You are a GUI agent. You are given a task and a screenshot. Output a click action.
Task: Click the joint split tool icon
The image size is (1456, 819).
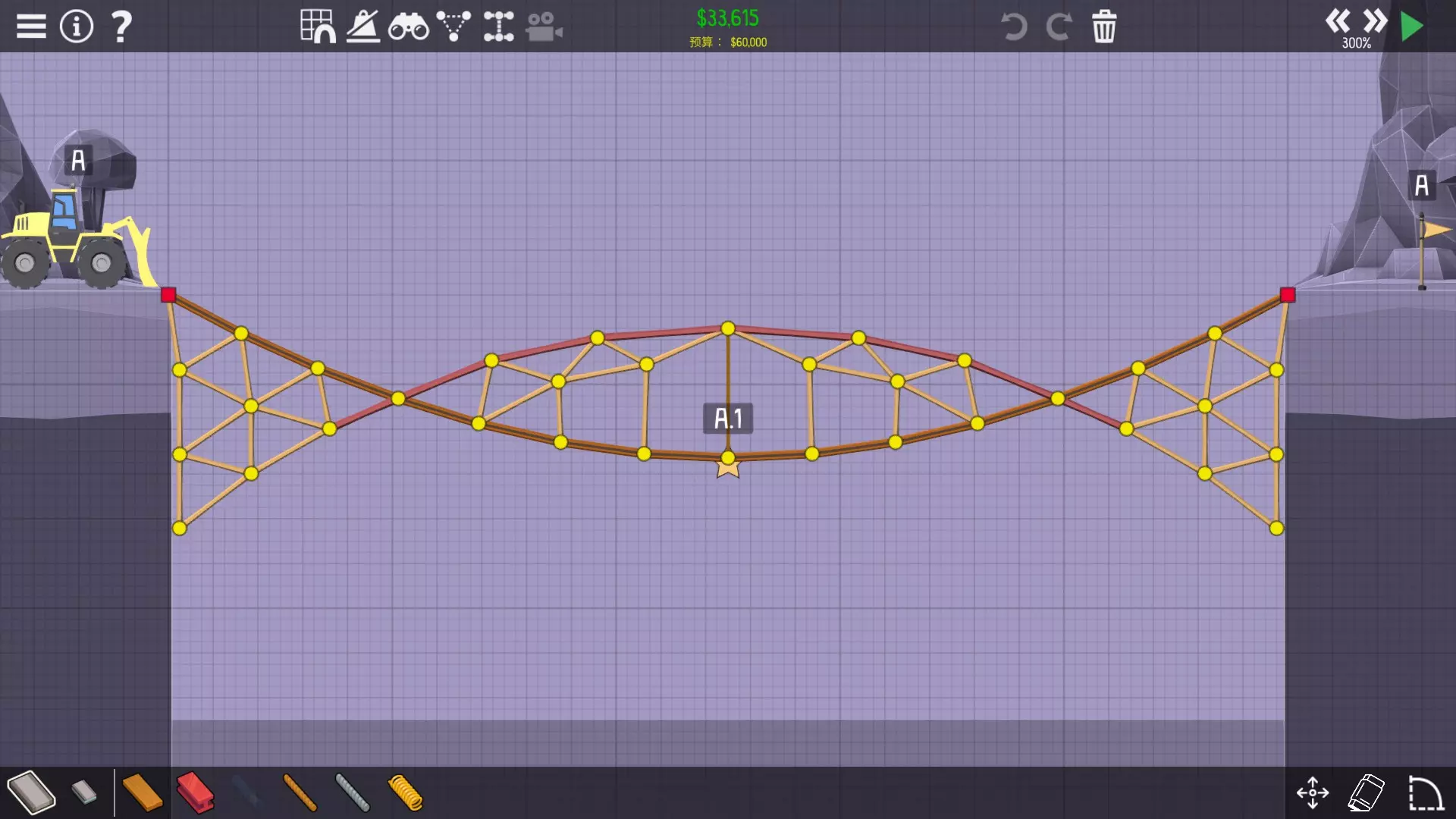(499, 27)
